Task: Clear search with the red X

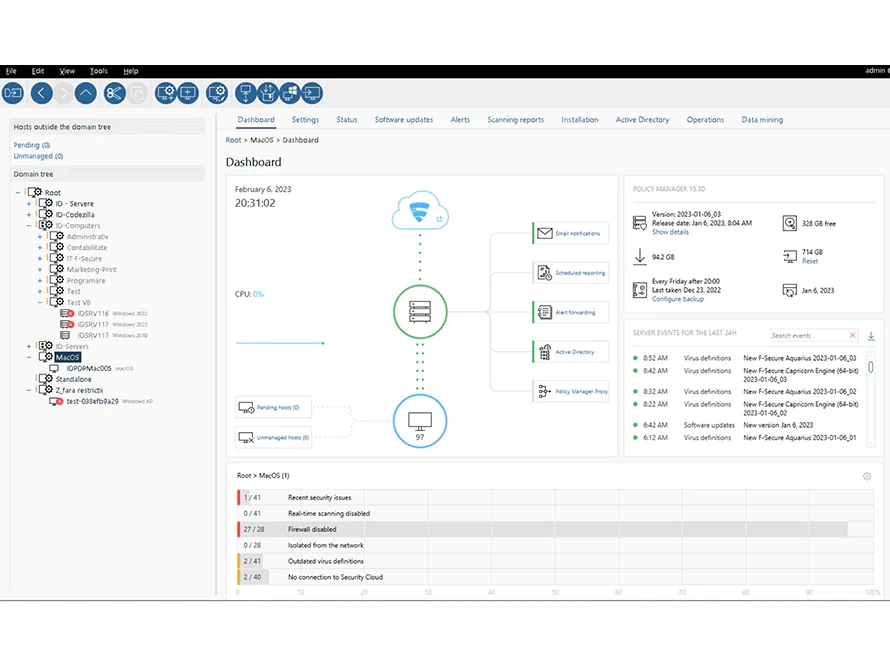Action: point(852,336)
